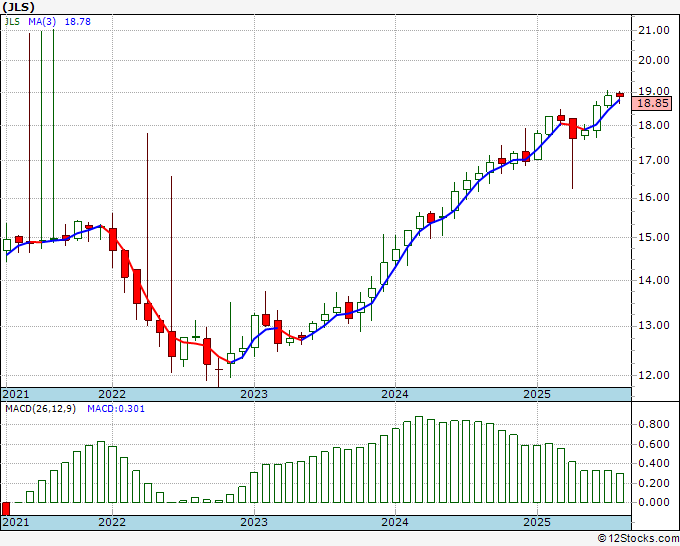This screenshot has height=546, width=680.
Task: Click the MACD(26,12,9) indicator label
Action: (x=40, y=409)
